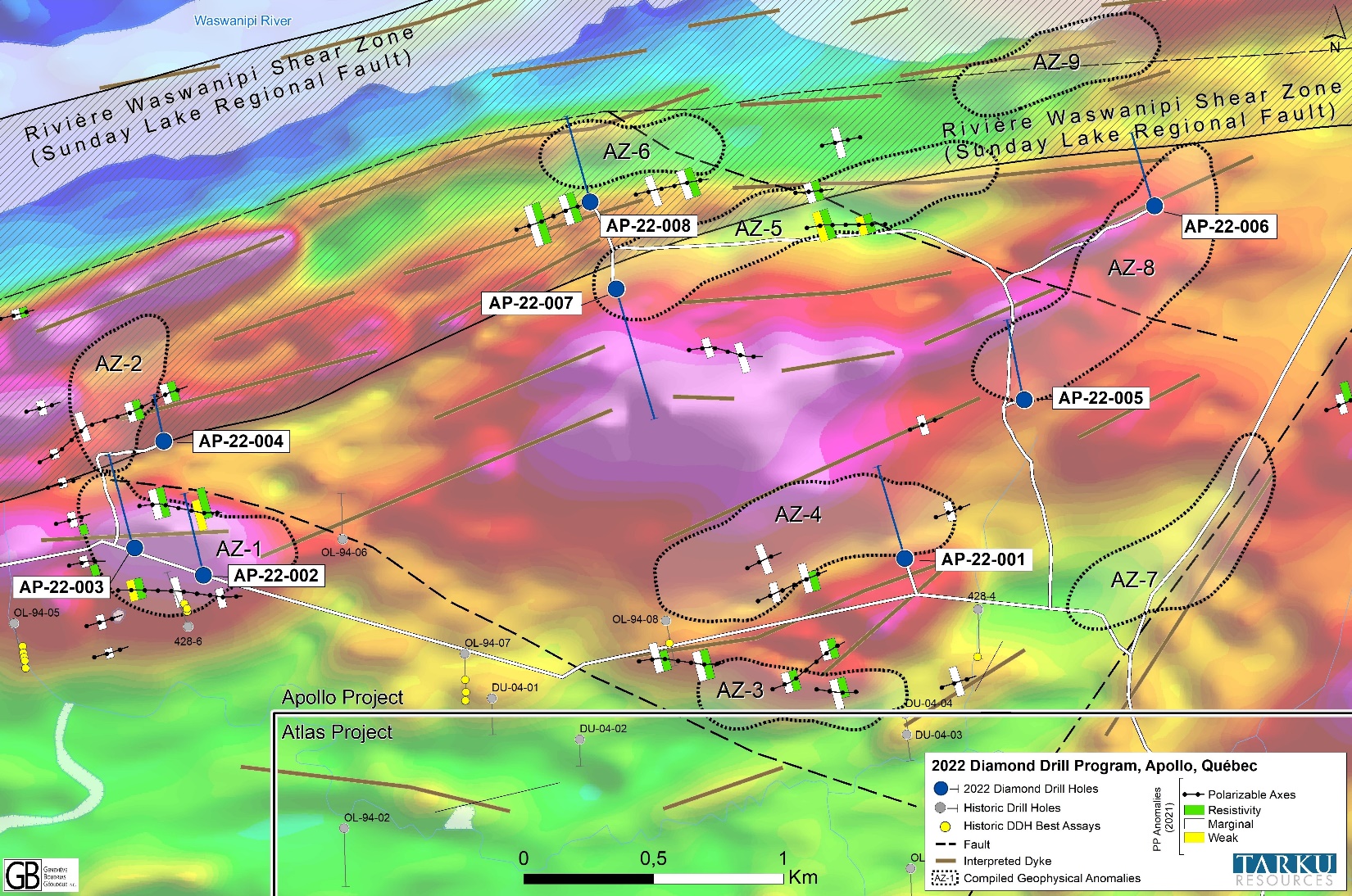Image resolution: width=1352 pixels, height=896 pixels.
Task: Click the AZ-4 anomaly zone label
Action: pyautogui.click(x=797, y=515)
